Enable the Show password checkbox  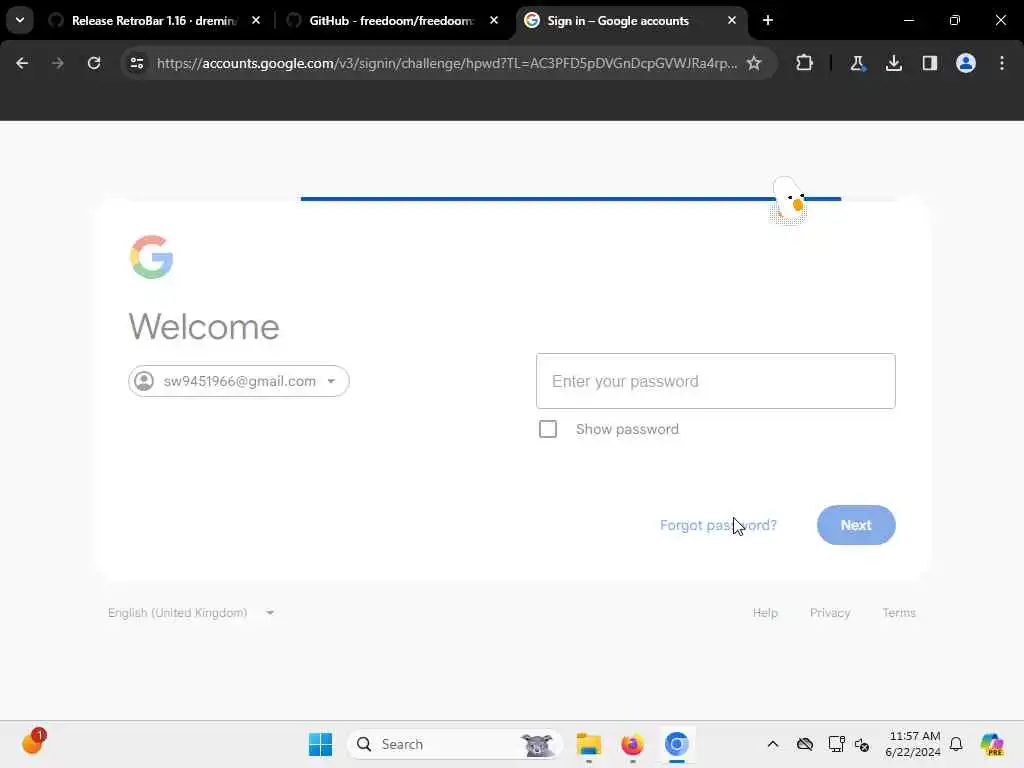point(548,429)
